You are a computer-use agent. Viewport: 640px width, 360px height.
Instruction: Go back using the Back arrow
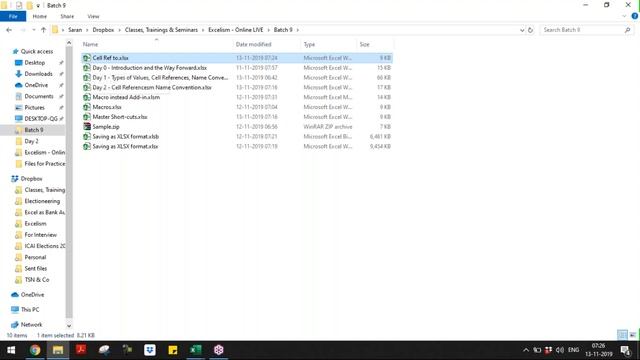(9, 30)
